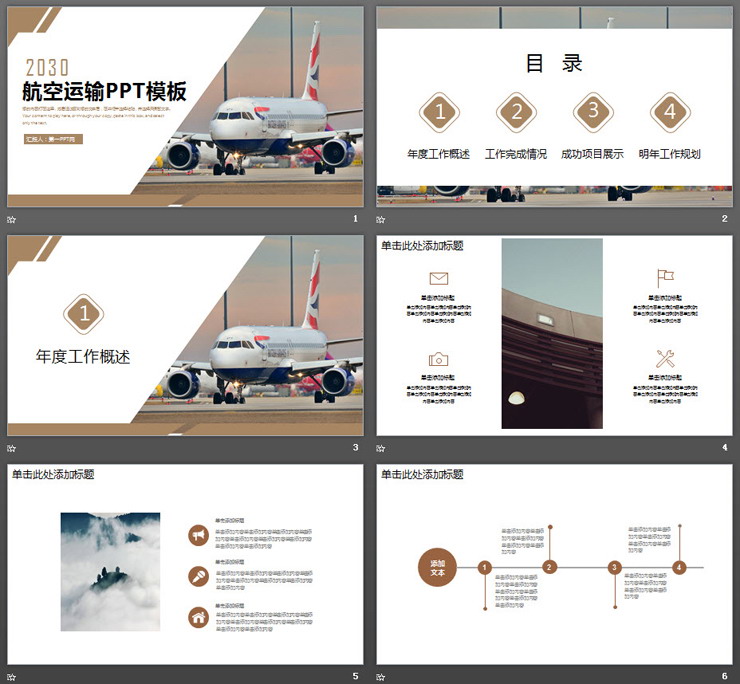
Task: Click the wrench tools icon in slide 4
Action: pos(665,358)
